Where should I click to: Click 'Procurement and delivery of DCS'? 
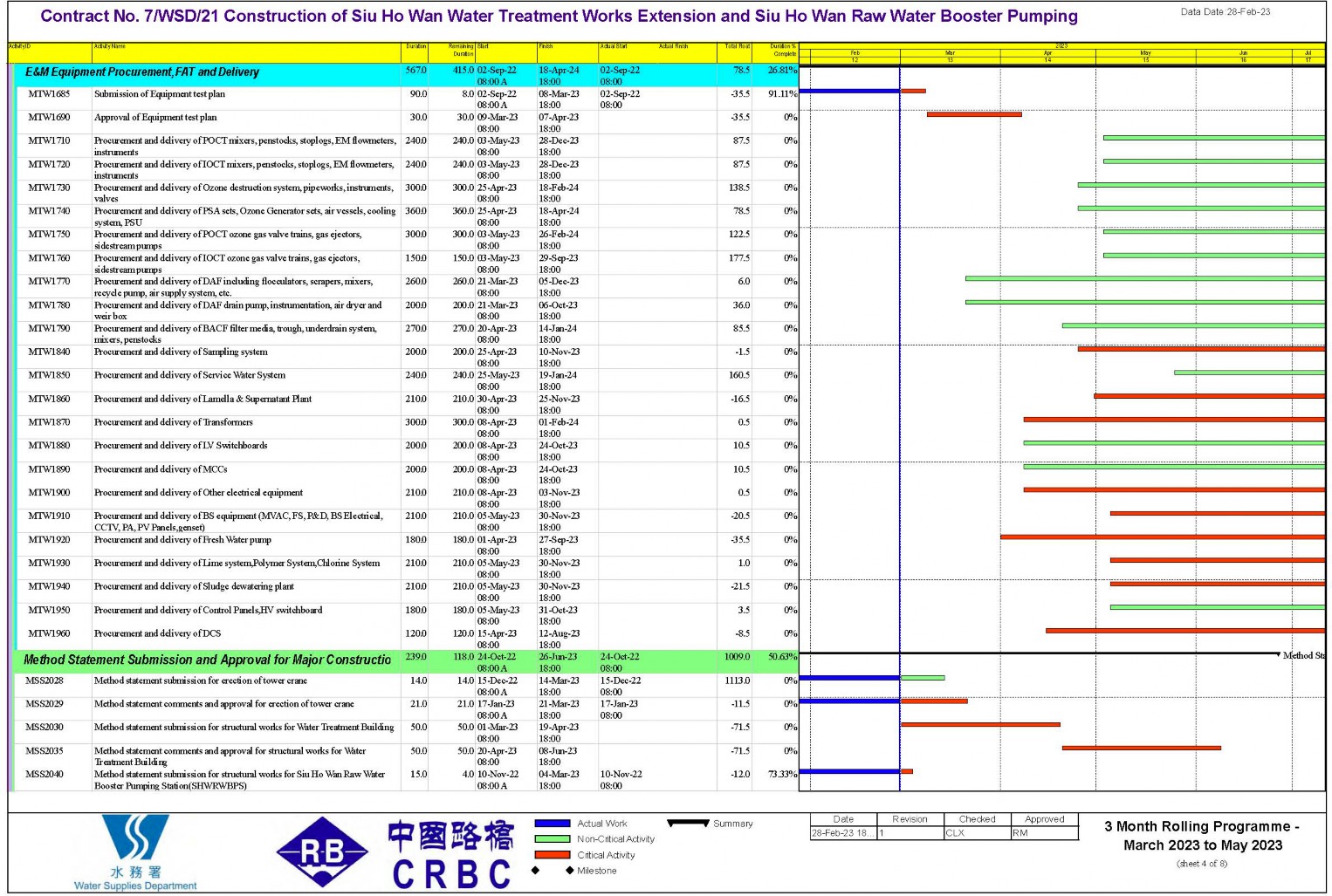tap(158, 634)
